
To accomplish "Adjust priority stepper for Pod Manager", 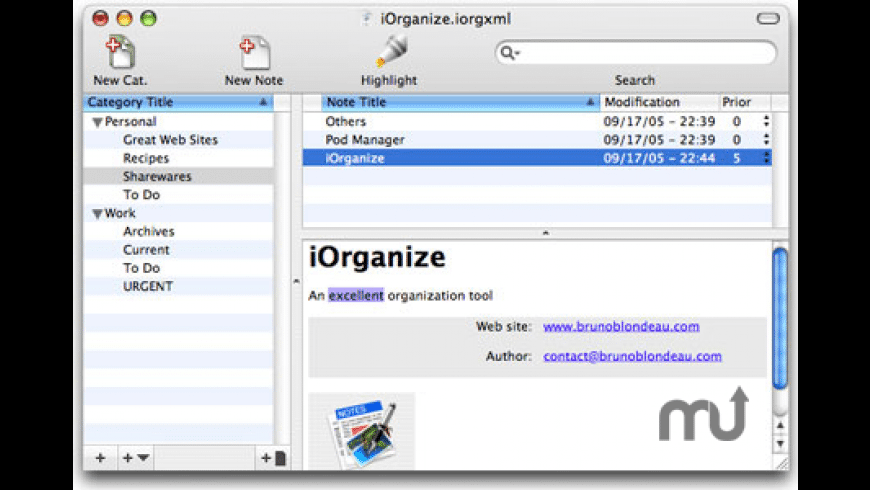I will (766, 140).
